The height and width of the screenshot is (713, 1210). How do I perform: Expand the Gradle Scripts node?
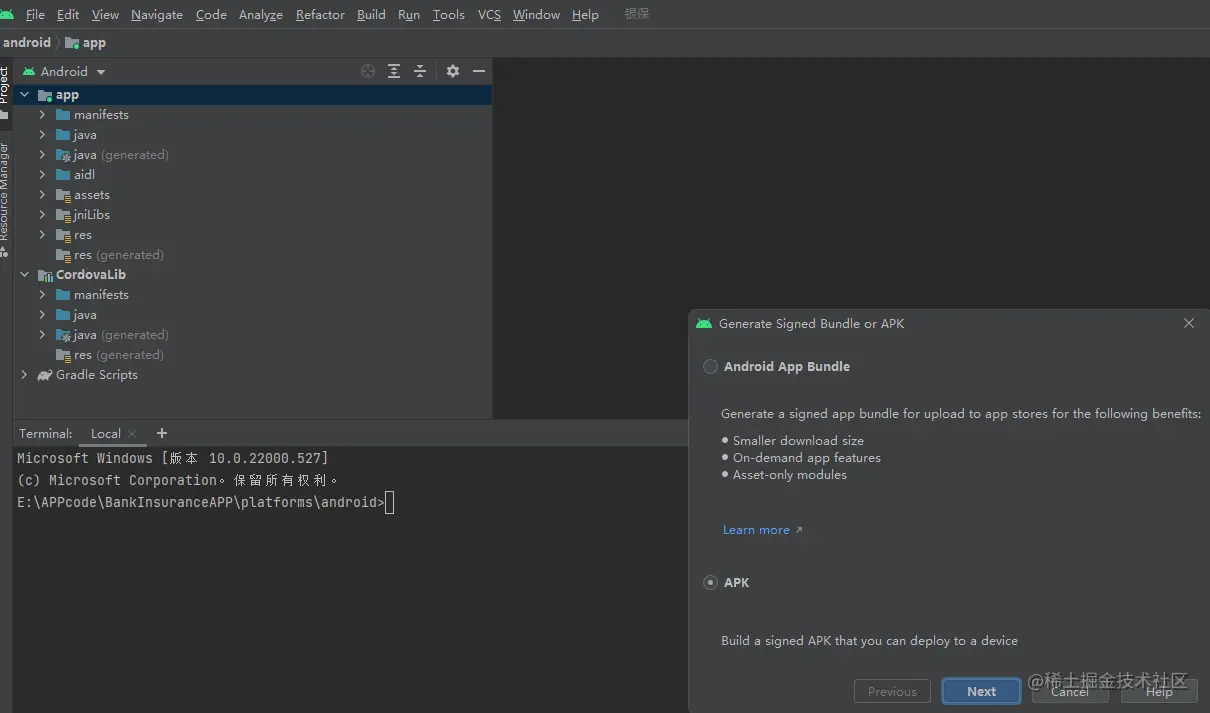click(25, 375)
